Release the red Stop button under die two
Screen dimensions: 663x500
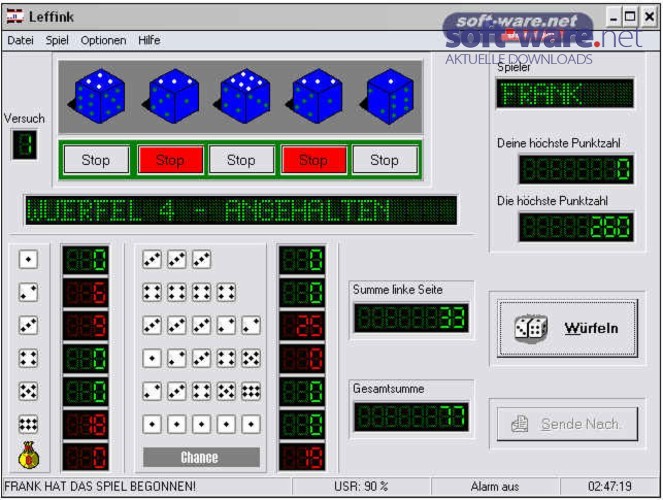click(x=170, y=160)
